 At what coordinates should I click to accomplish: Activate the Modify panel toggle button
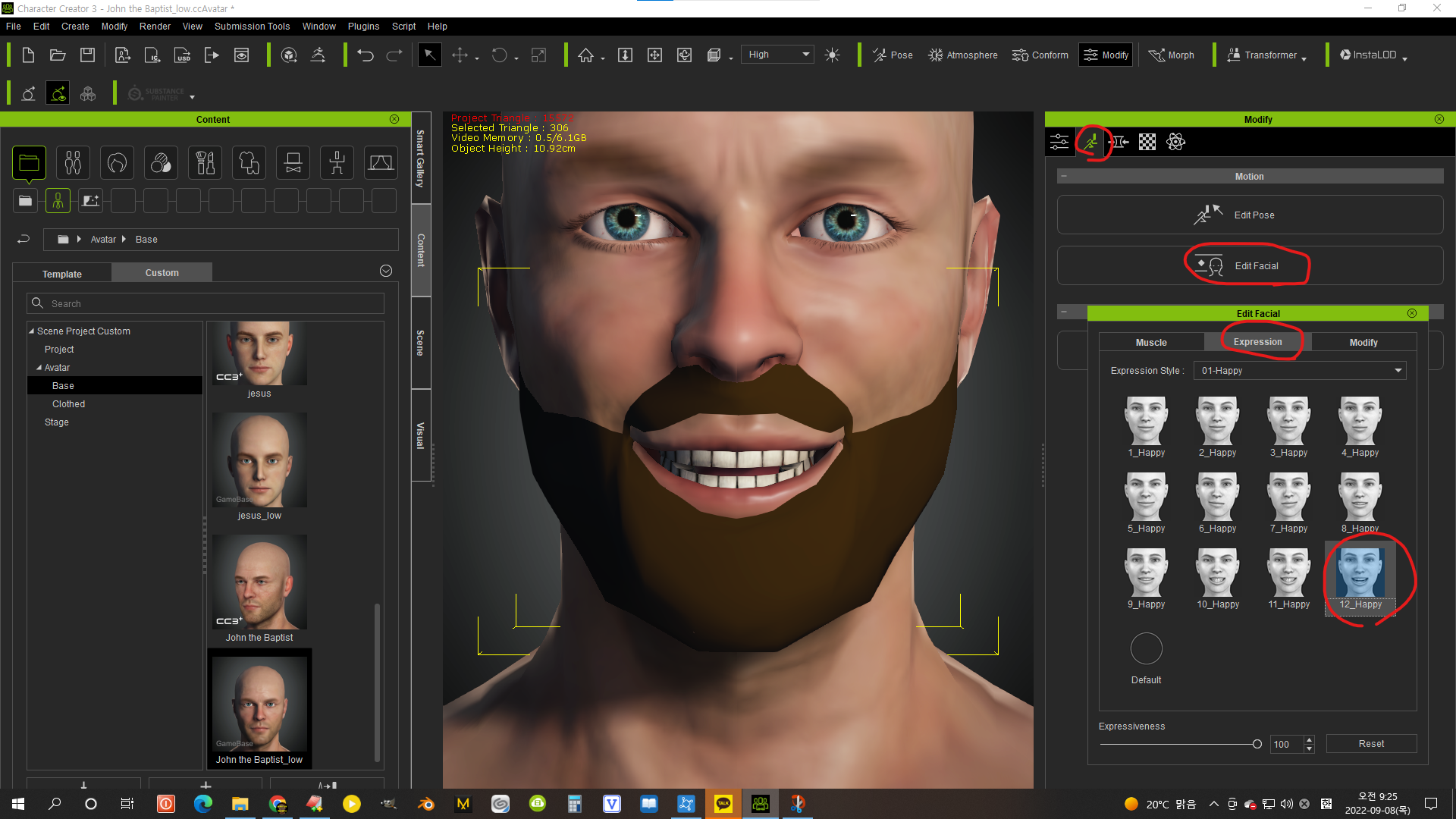point(1106,55)
